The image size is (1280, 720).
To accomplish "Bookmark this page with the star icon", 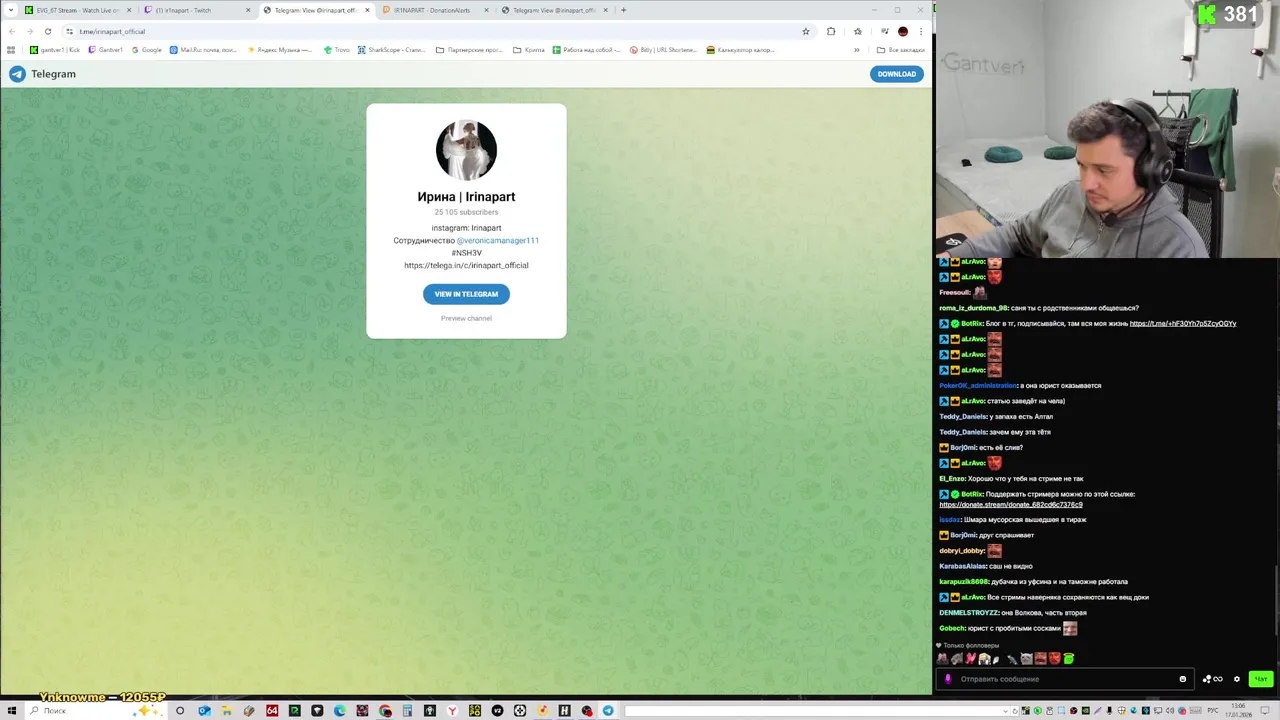I will pyautogui.click(x=805, y=31).
